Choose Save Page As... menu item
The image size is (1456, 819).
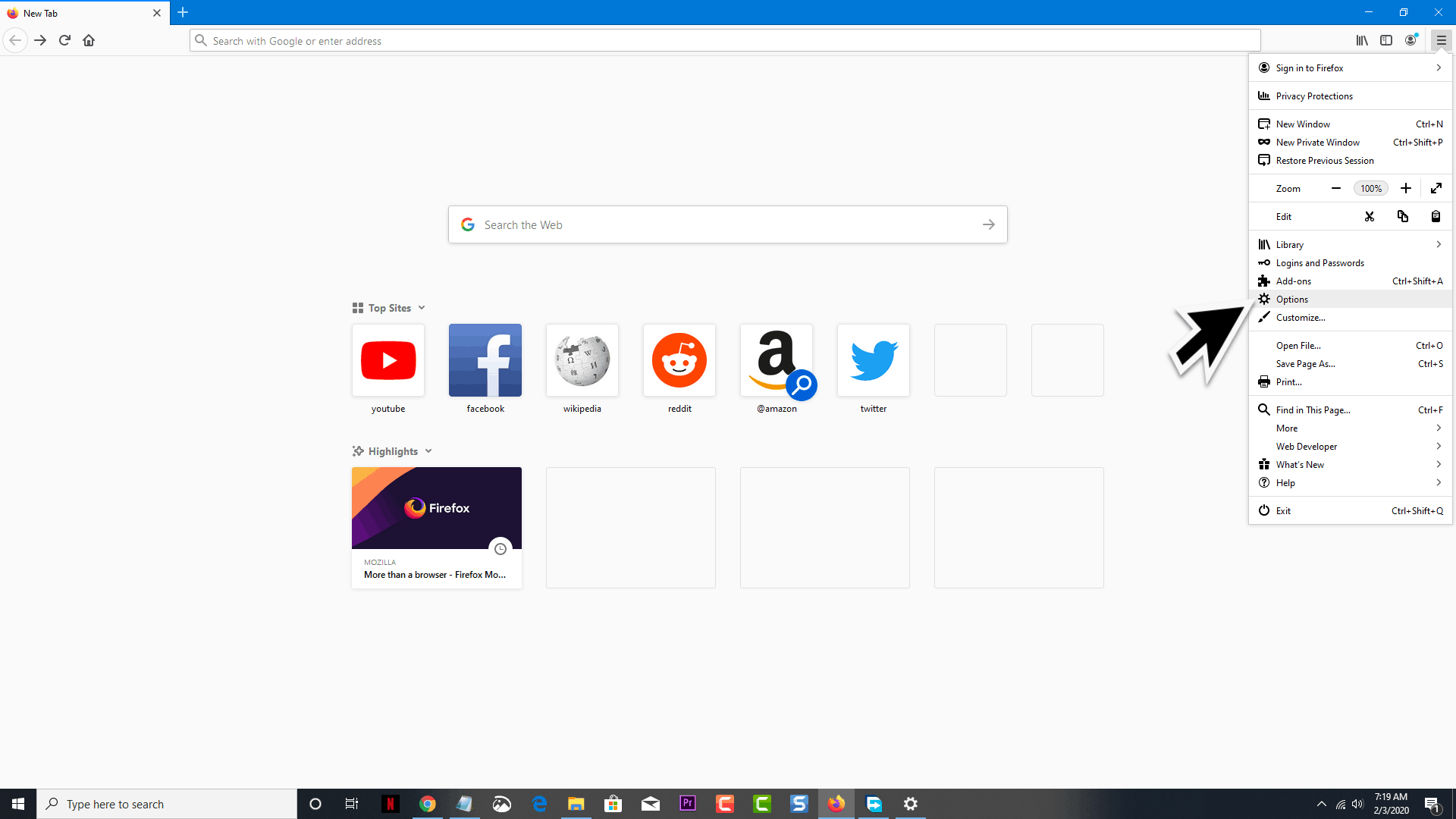pos(1351,364)
